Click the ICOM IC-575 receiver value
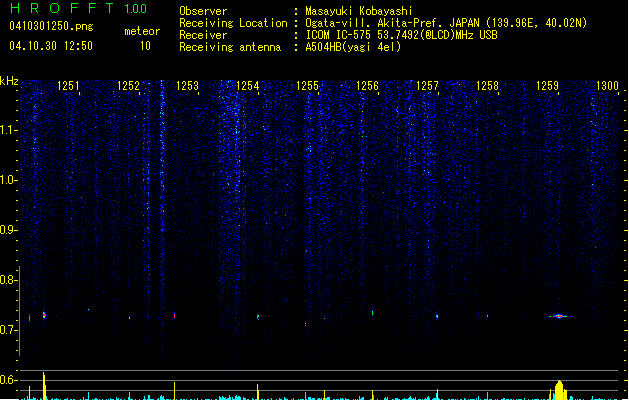 402,35
